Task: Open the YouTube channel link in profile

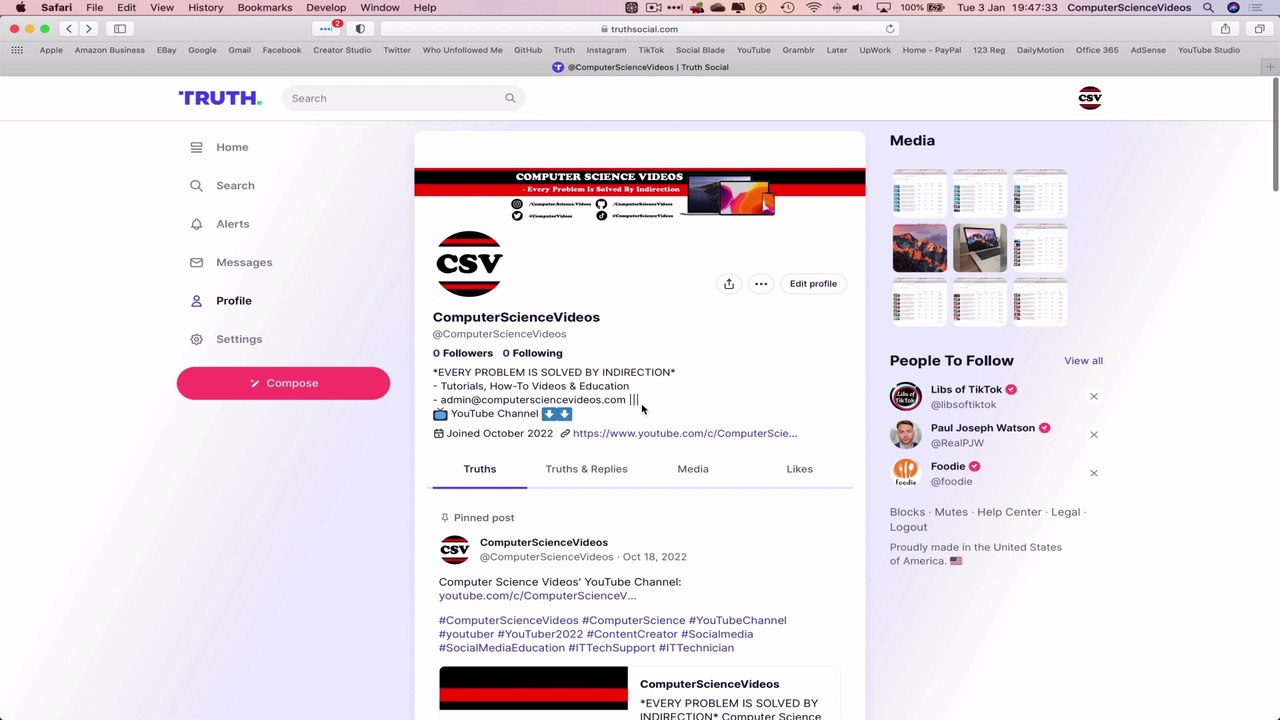Action: point(685,434)
